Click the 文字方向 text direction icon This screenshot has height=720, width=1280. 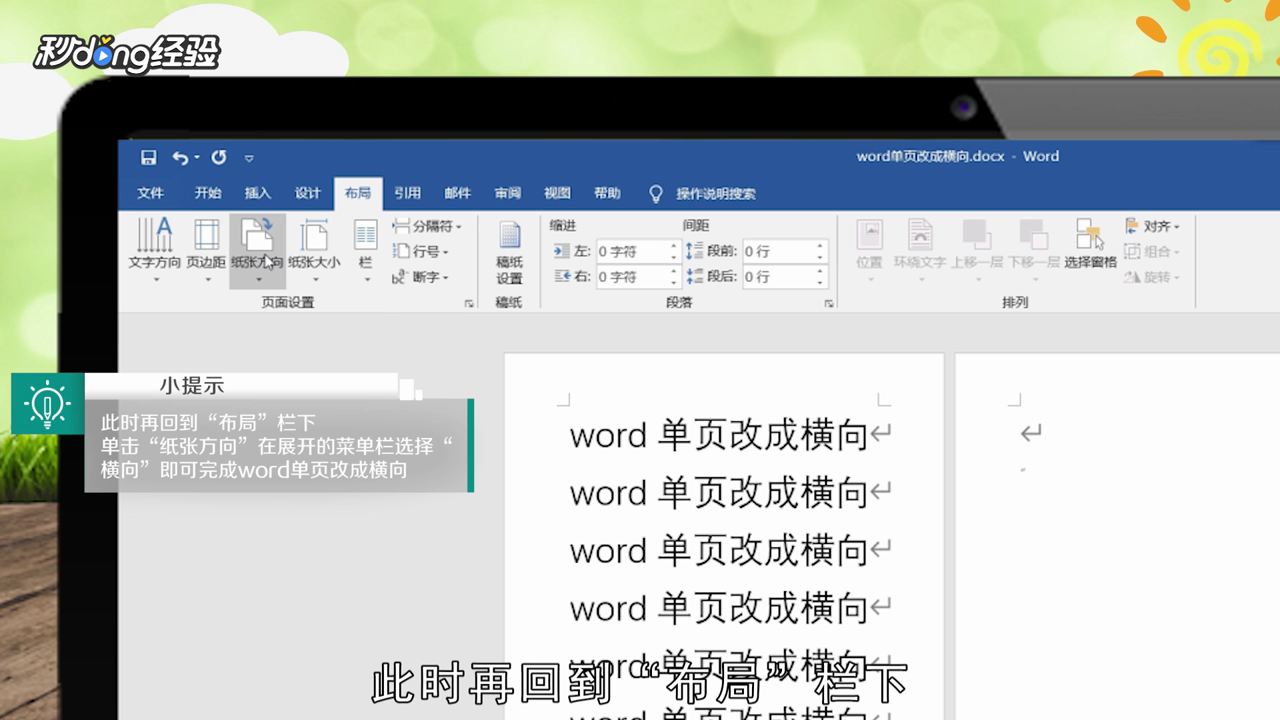pos(155,235)
